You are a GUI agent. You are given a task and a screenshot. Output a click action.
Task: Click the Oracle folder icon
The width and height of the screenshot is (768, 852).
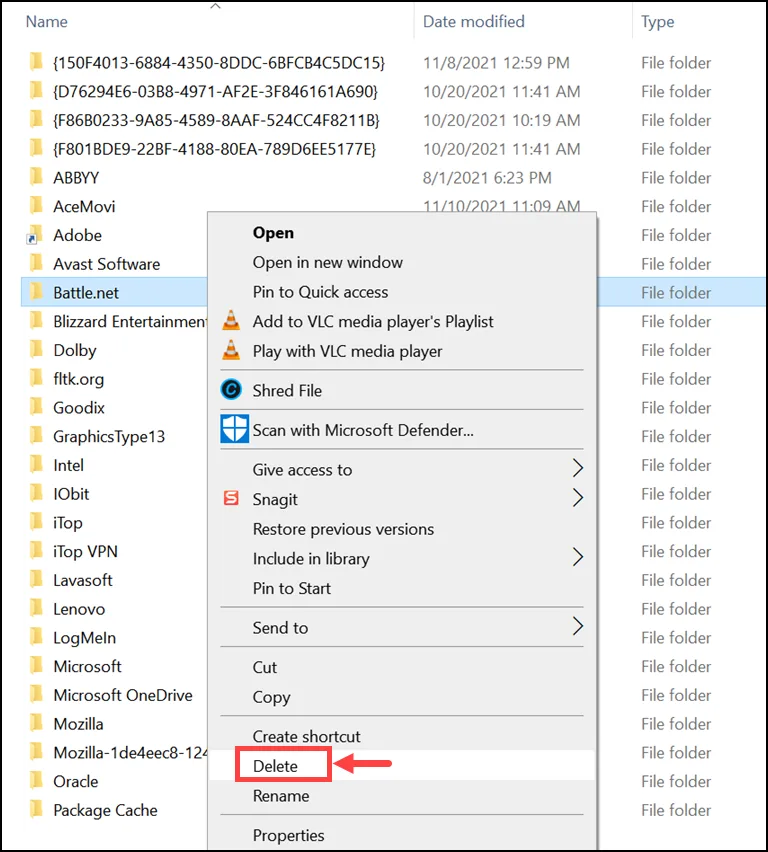[x=36, y=781]
